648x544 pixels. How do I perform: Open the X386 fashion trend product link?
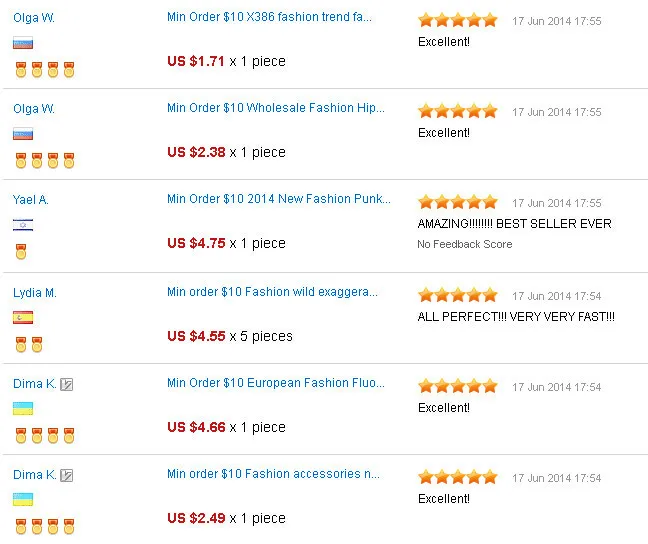pyautogui.click(x=269, y=17)
